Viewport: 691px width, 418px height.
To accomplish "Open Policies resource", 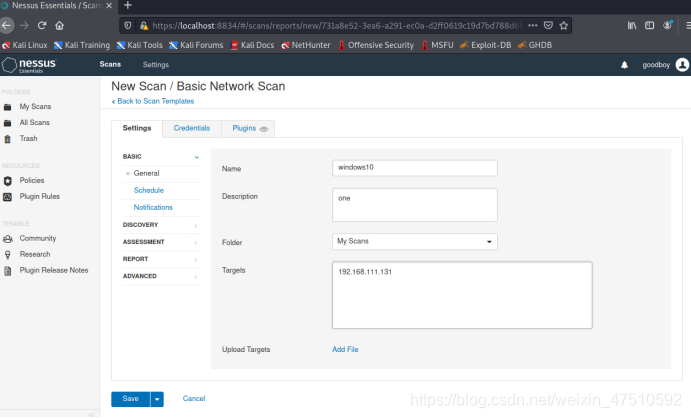I will coord(32,180).
